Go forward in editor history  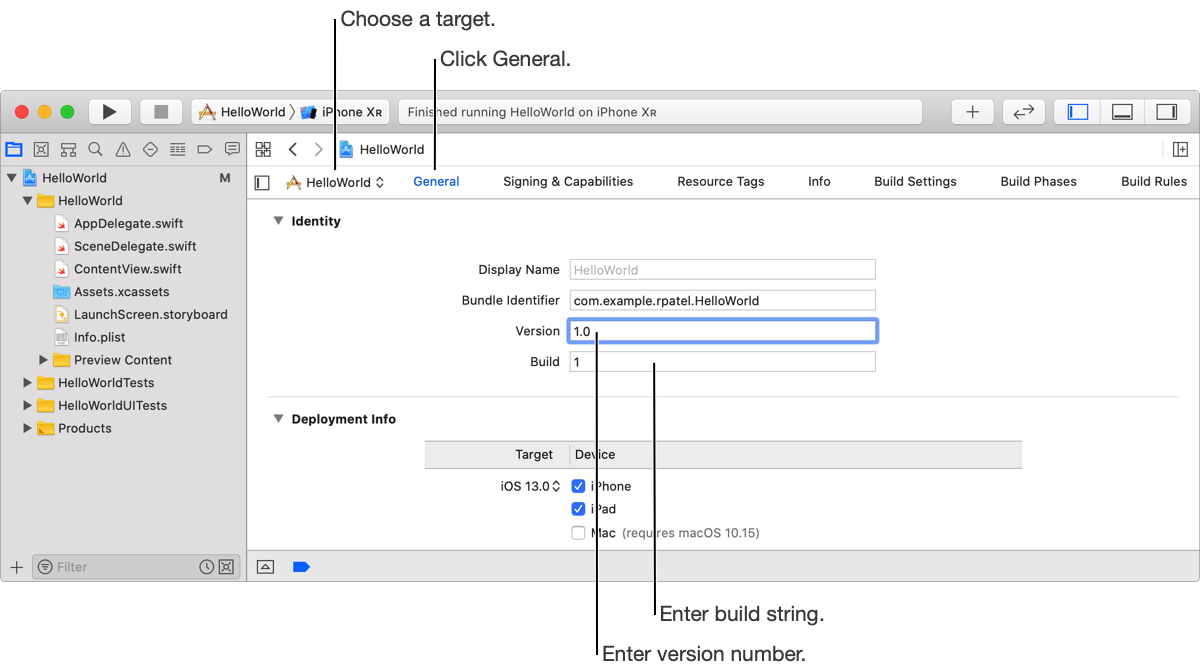point(319,149)
